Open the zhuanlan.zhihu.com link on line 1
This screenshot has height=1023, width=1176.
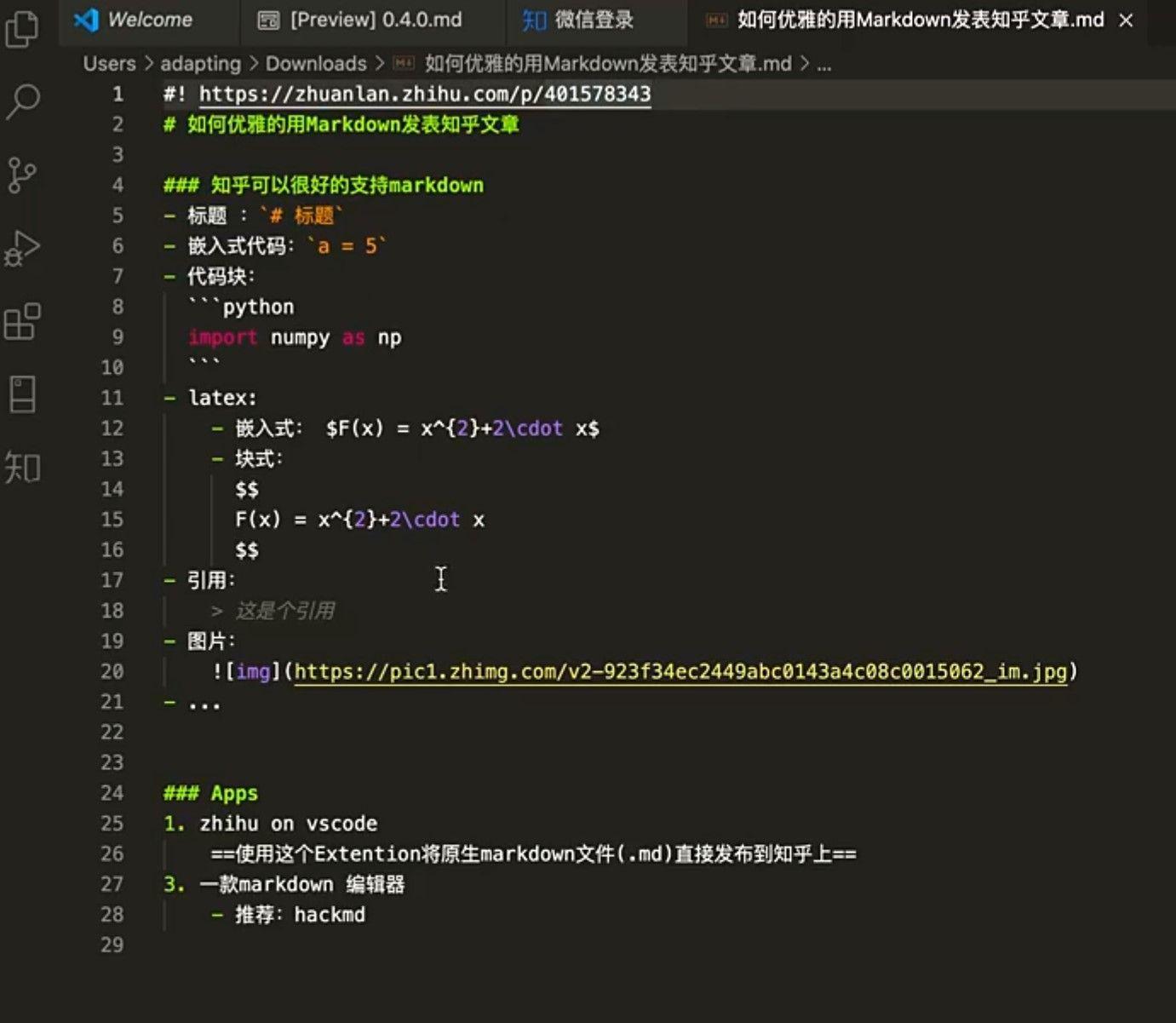425,94
